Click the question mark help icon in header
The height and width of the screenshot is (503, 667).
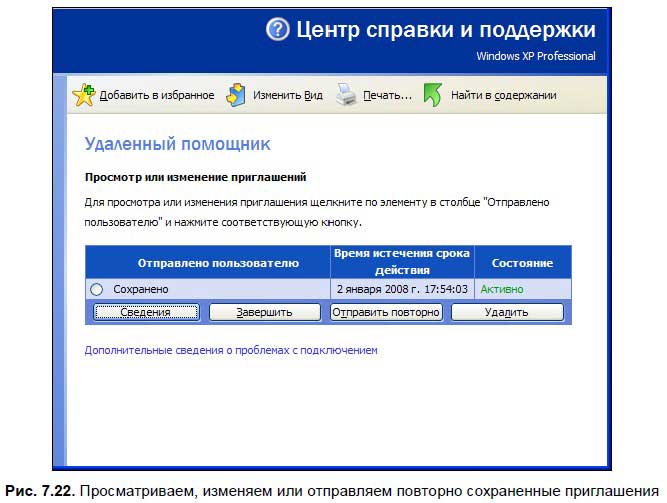277,30
